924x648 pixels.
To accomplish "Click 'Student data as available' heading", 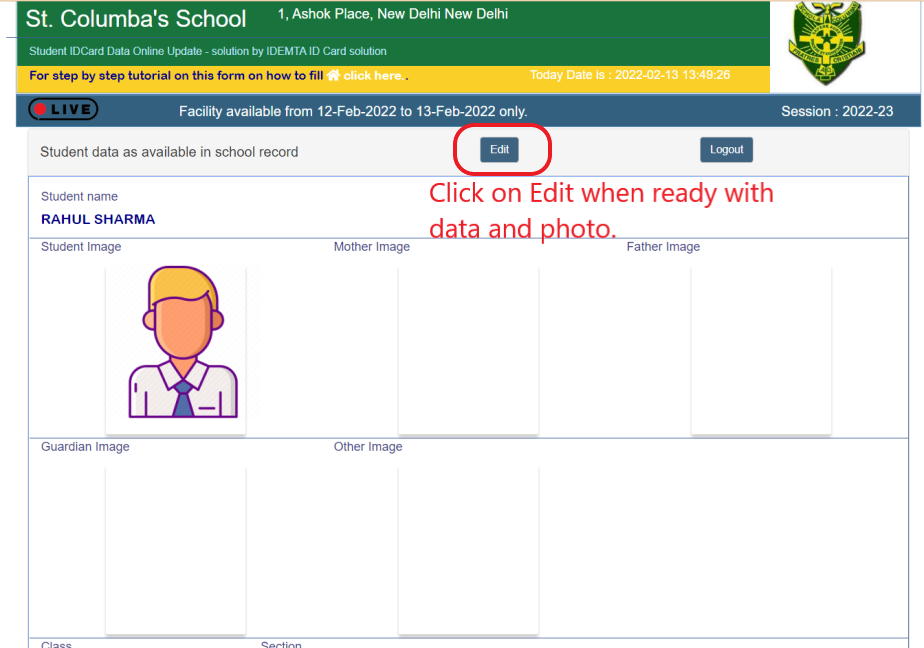I will [169, 152].
